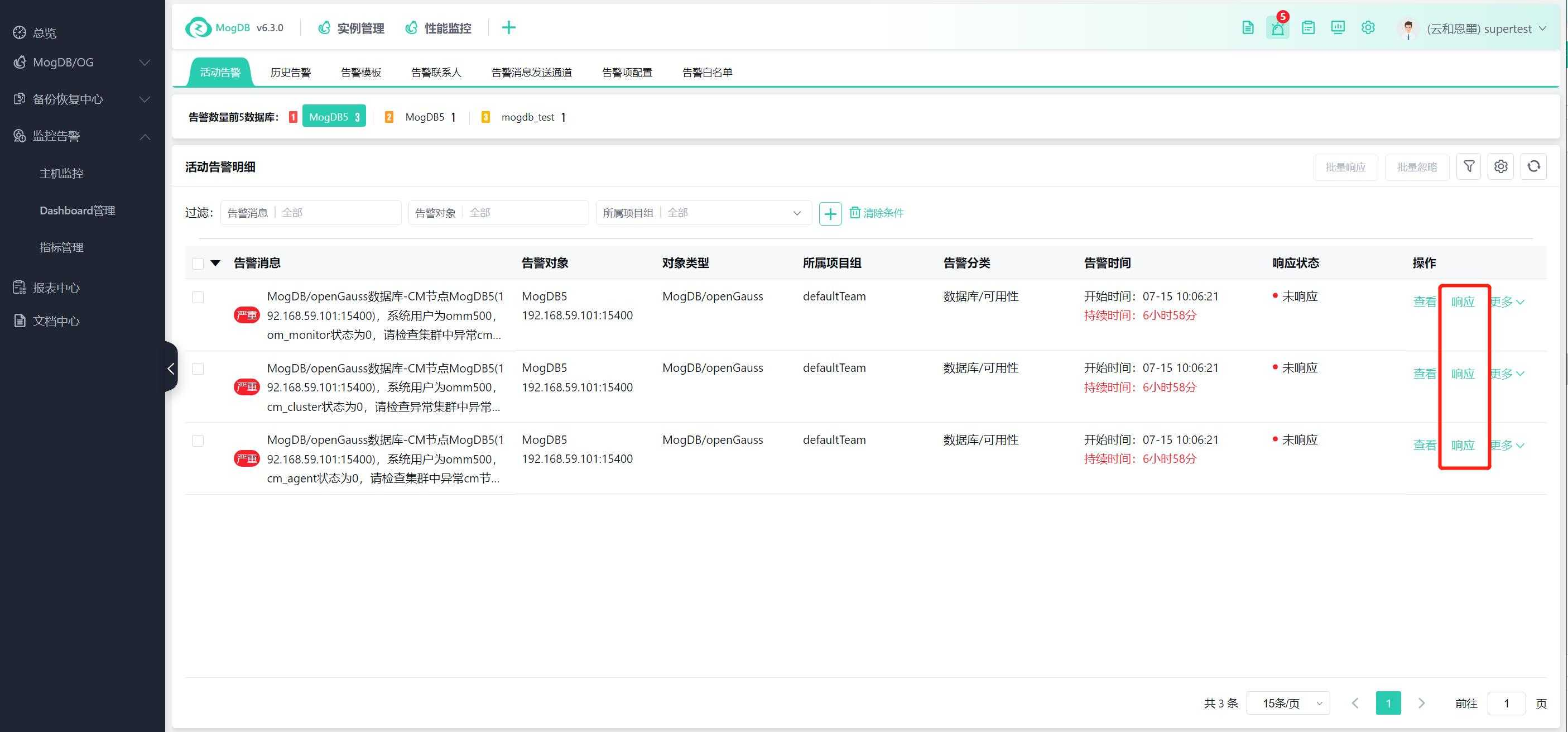Click the trash icon for 清除条件
This screenshot has height=732, width=1568.
(855, 213)
